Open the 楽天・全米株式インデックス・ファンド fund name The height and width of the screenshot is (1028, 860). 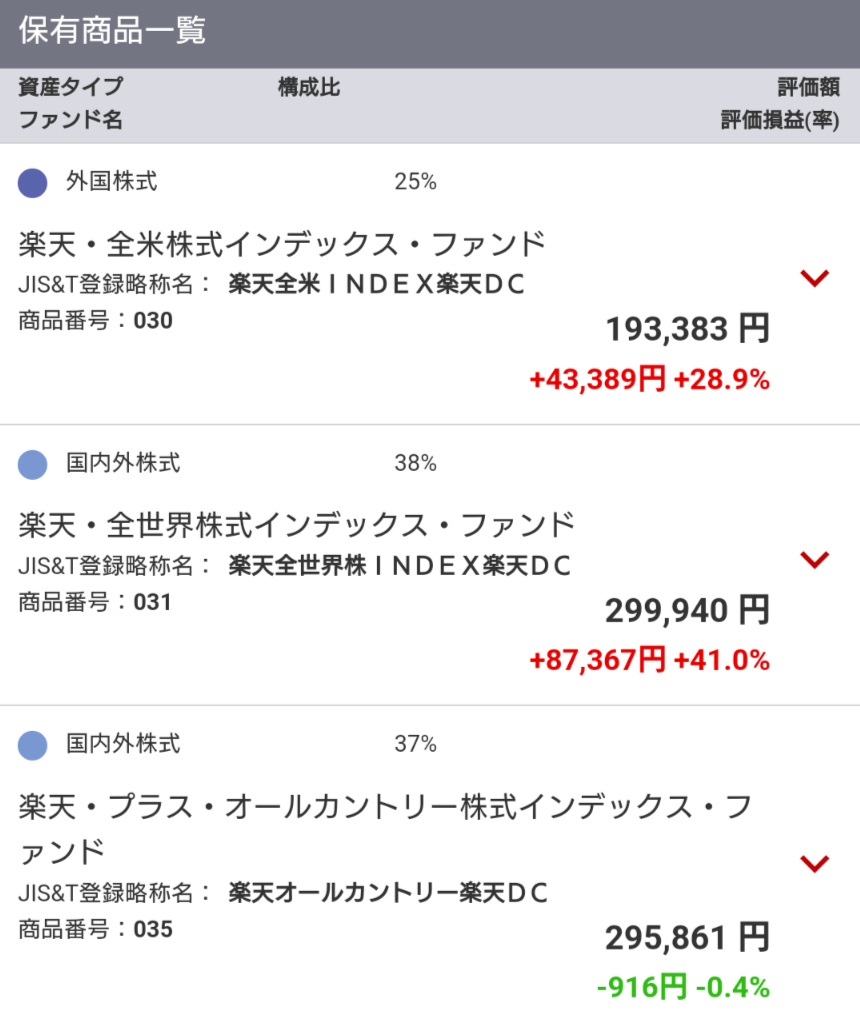point(282,244)
